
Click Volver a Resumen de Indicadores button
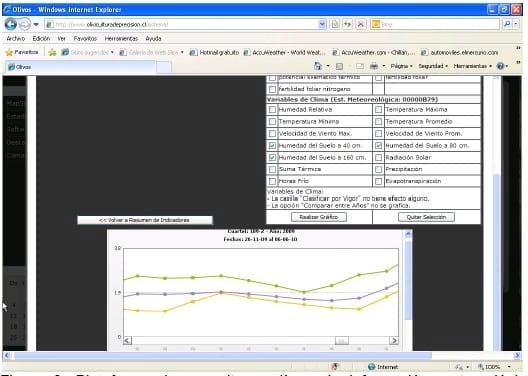[x=145, y=220]
